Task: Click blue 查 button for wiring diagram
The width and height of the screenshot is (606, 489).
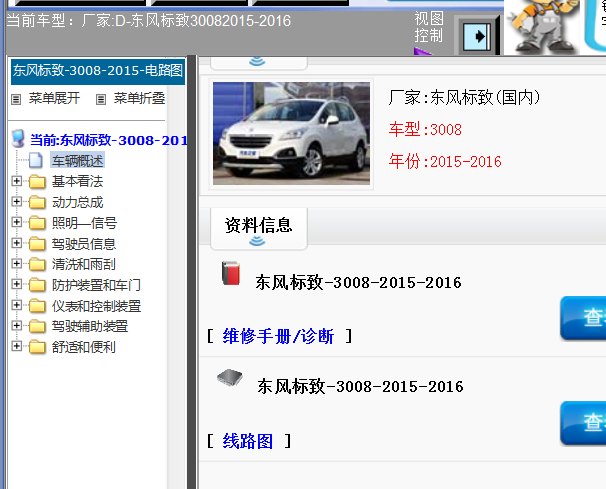Action: 583,423
